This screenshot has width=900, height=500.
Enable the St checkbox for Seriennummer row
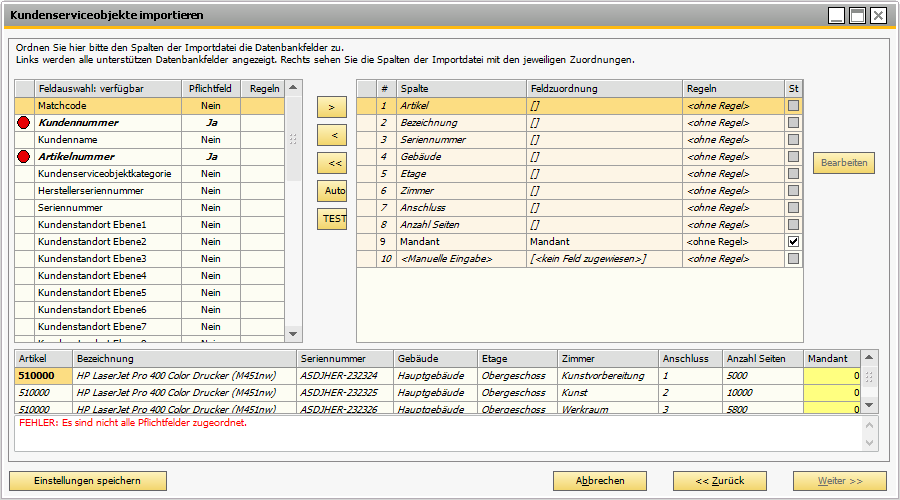793,139
